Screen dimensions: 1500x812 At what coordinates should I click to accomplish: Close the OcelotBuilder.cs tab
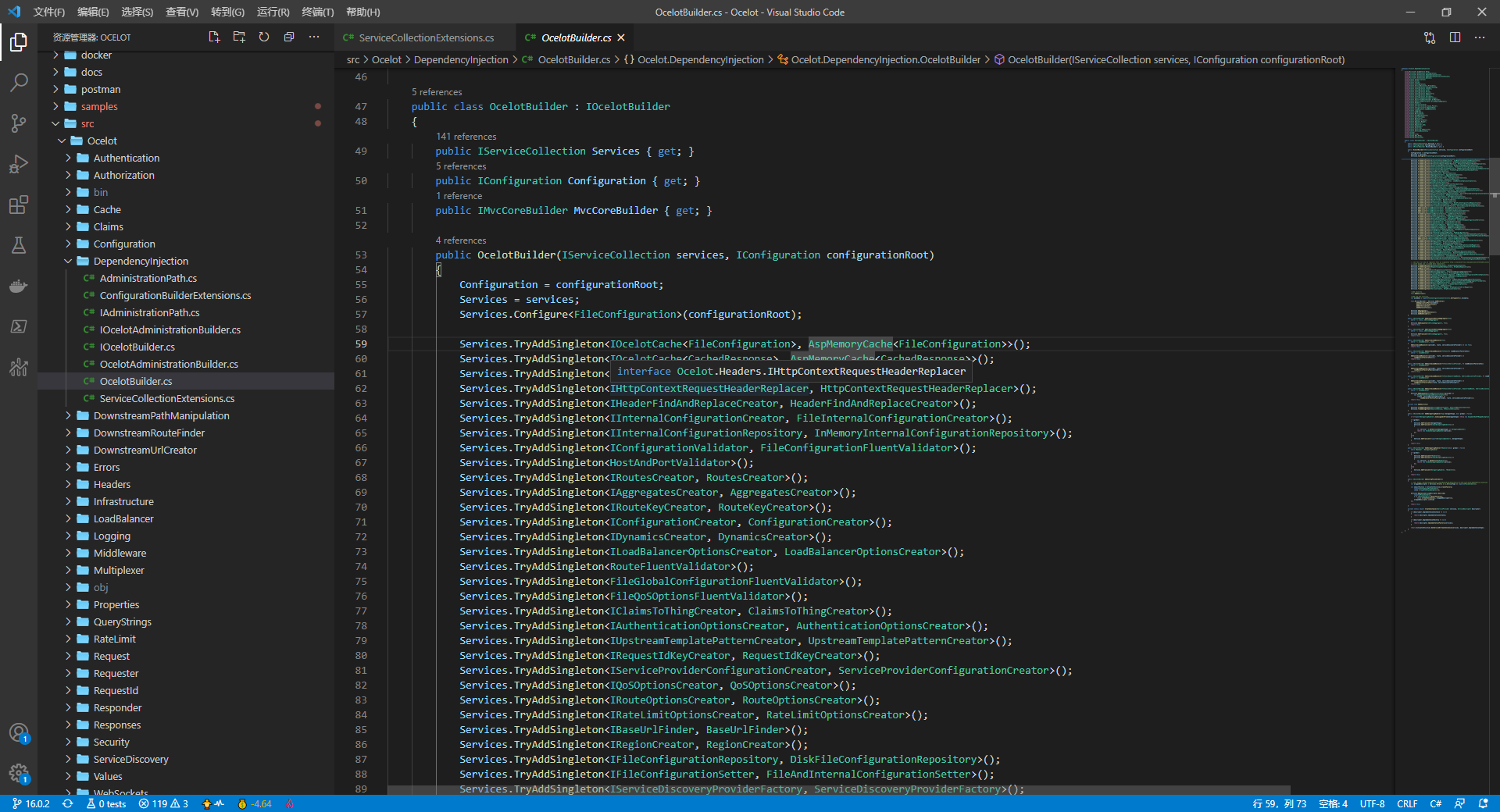(621, 37)
